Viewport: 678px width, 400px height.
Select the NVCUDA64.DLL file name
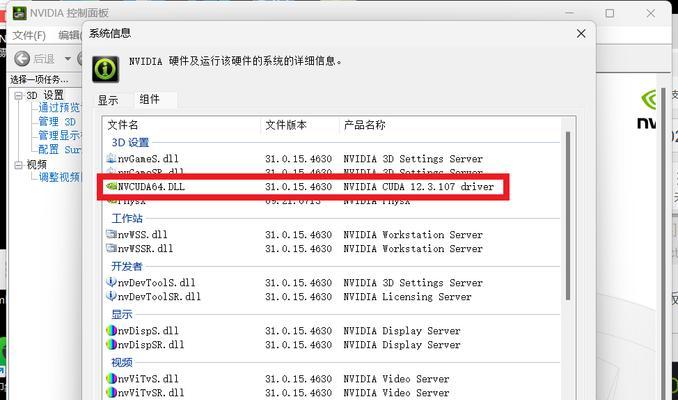tap(151, 187)
